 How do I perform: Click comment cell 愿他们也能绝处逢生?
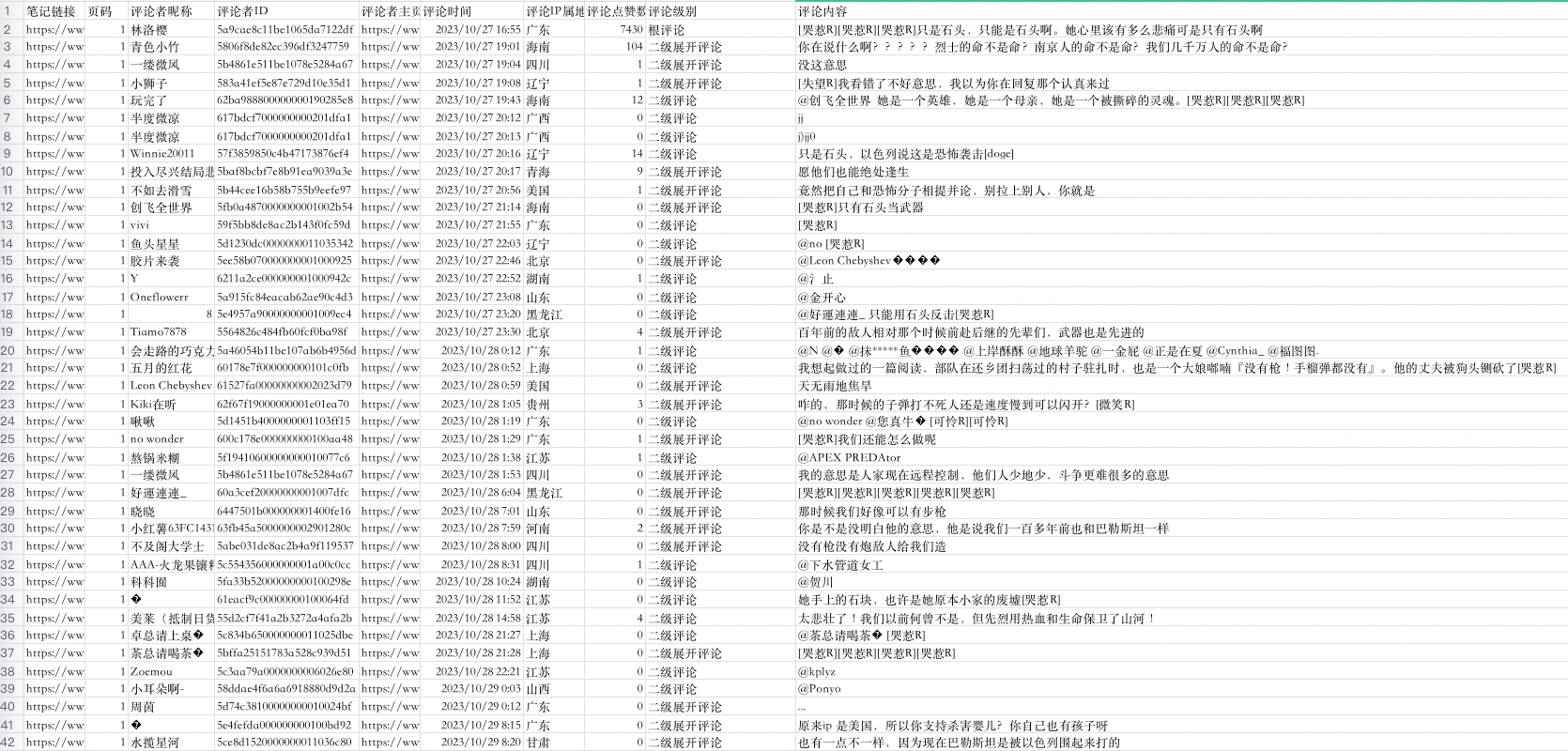[1181, 172]
